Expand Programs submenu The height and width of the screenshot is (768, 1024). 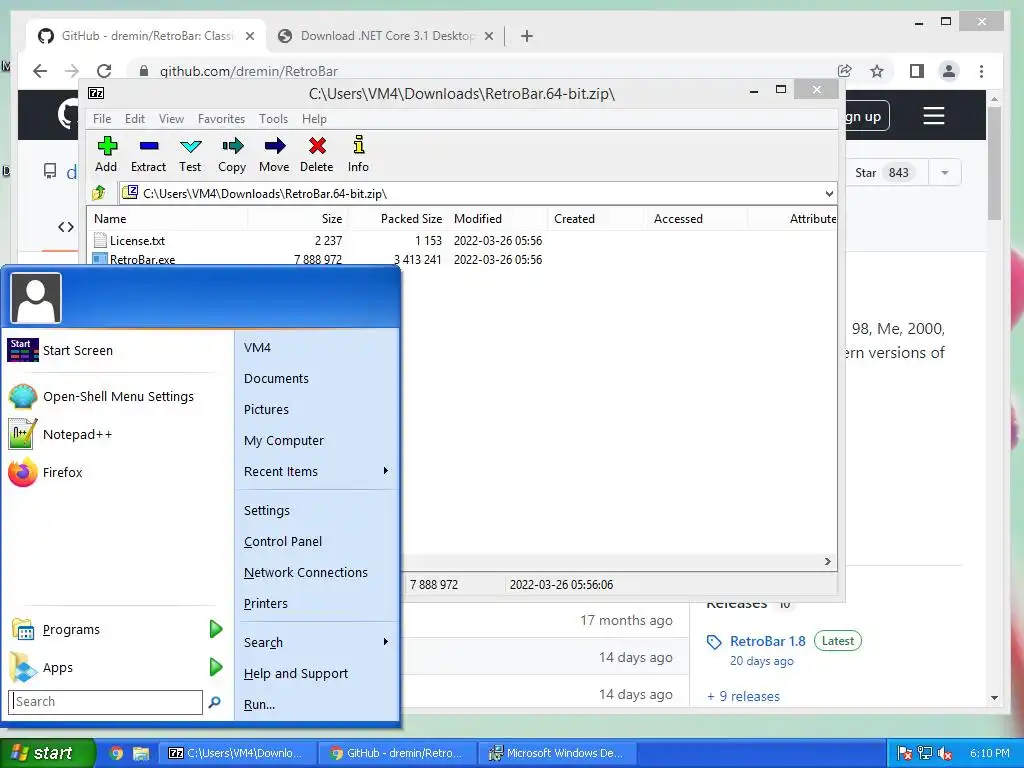[216, 630]
